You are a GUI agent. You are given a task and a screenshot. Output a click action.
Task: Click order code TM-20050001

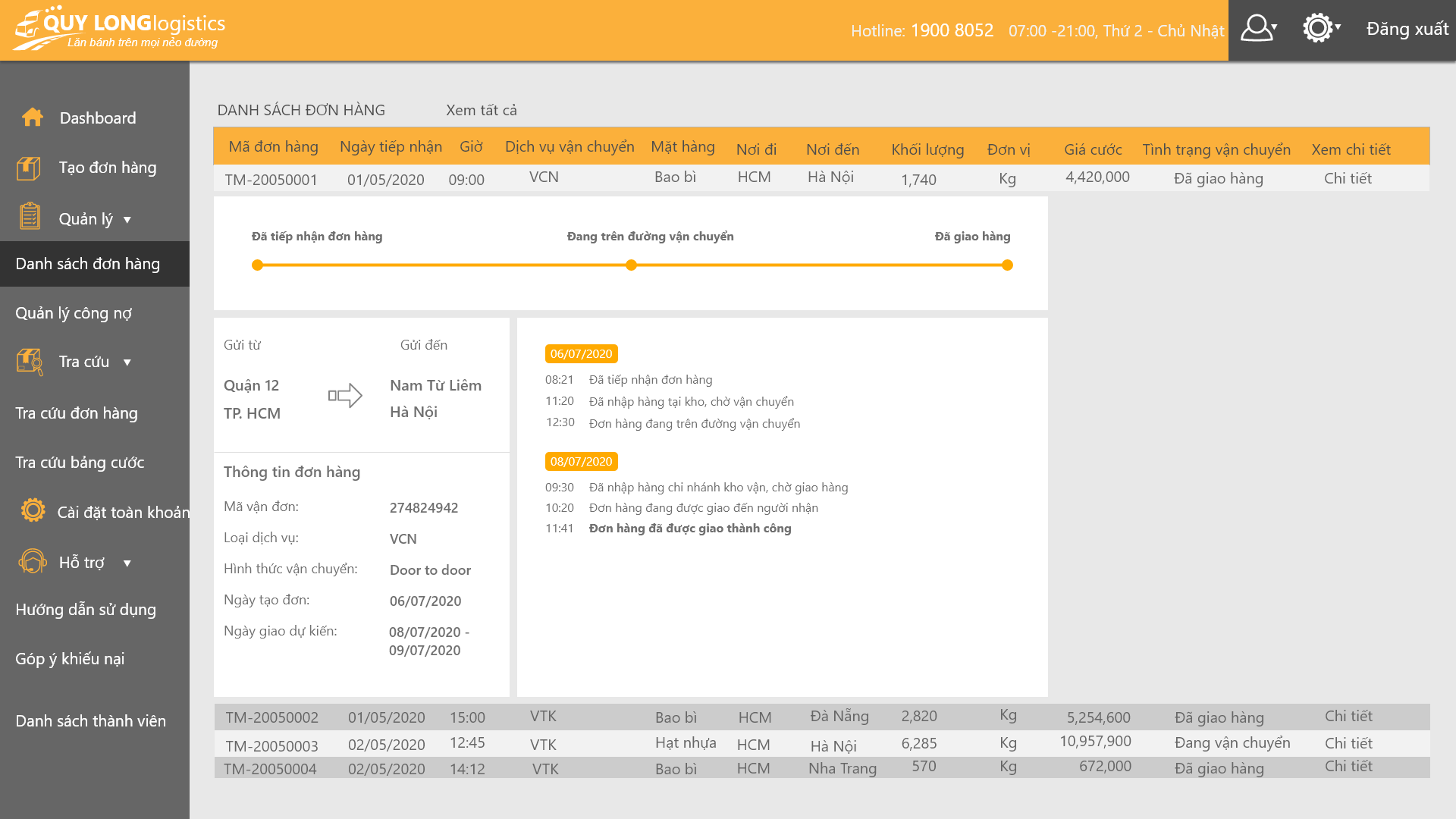coord(271,180)
